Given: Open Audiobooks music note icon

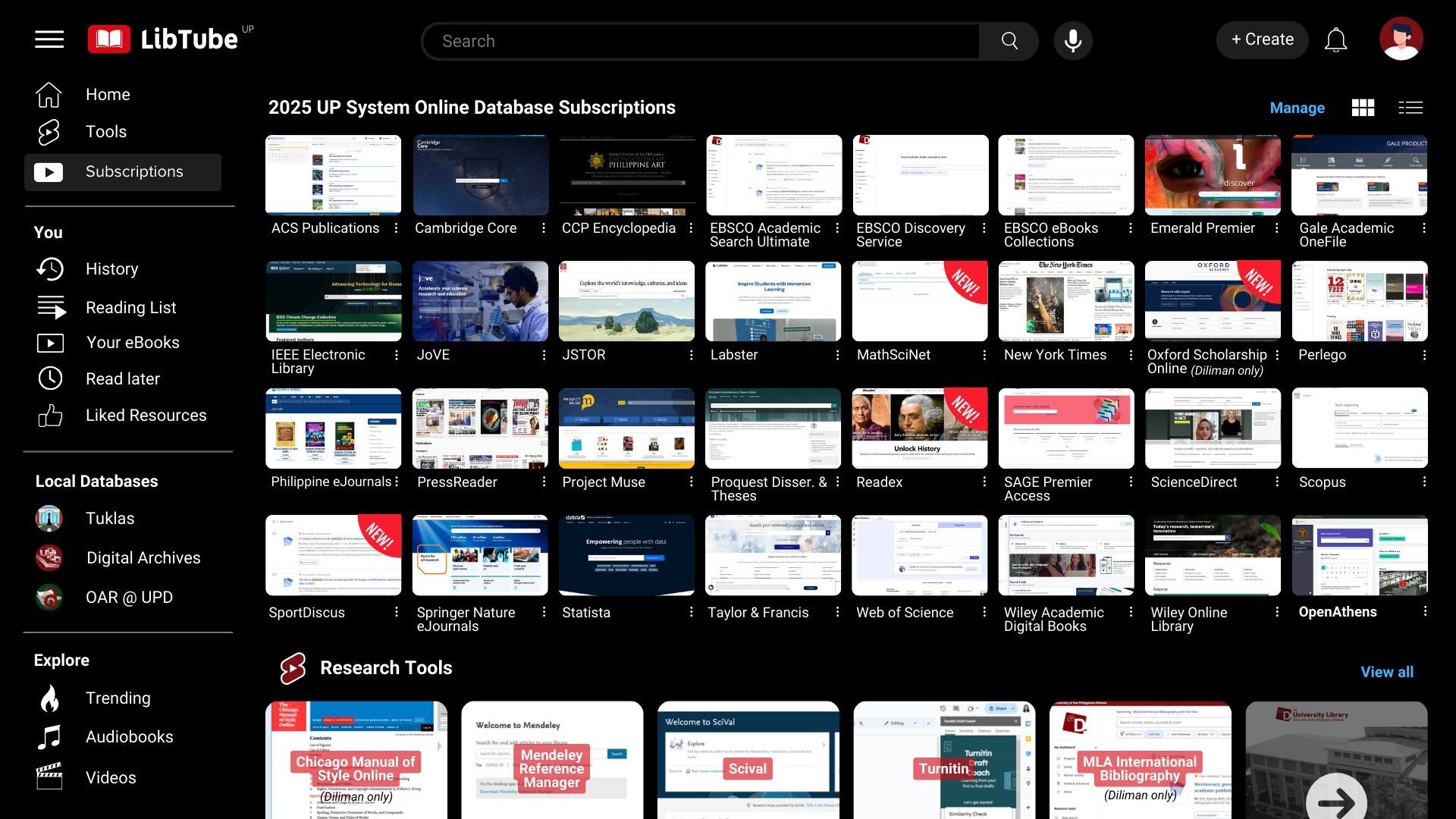Looking at the screenshot, I should (x=49, y=737).
